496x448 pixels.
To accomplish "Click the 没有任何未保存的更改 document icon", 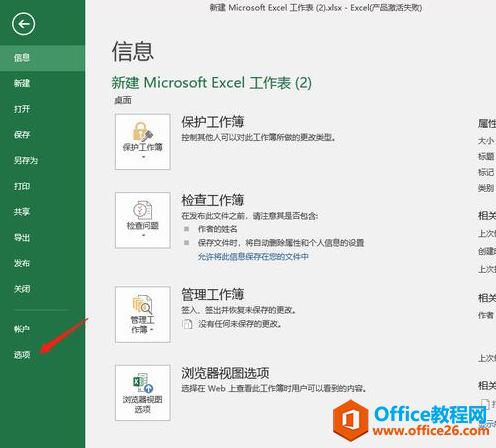I will (x=187, y=324).
